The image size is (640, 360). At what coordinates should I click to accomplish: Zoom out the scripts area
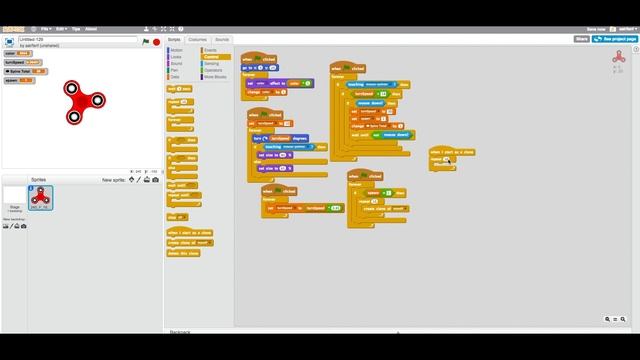[607, 319]
